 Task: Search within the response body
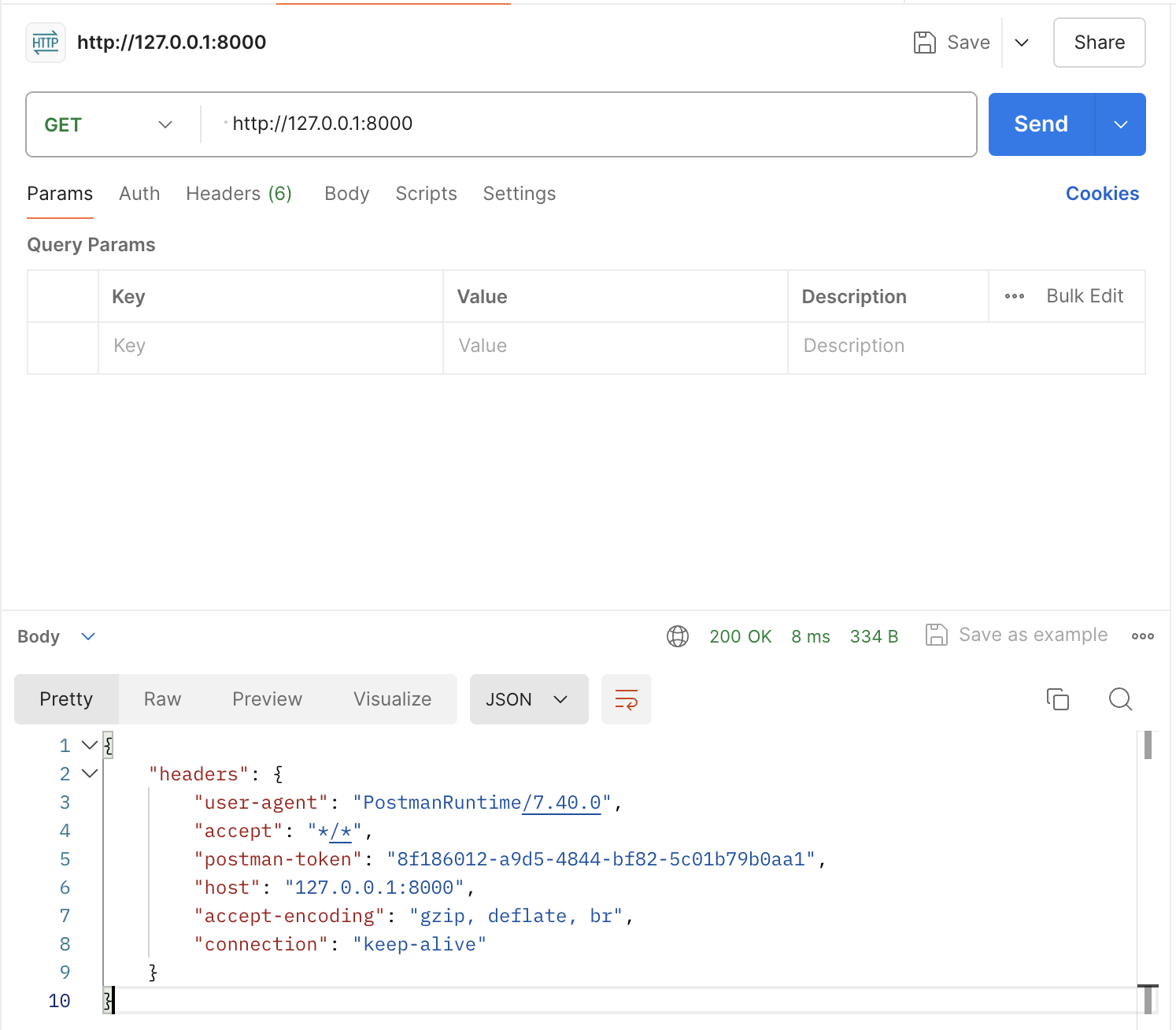point(1120,699)
